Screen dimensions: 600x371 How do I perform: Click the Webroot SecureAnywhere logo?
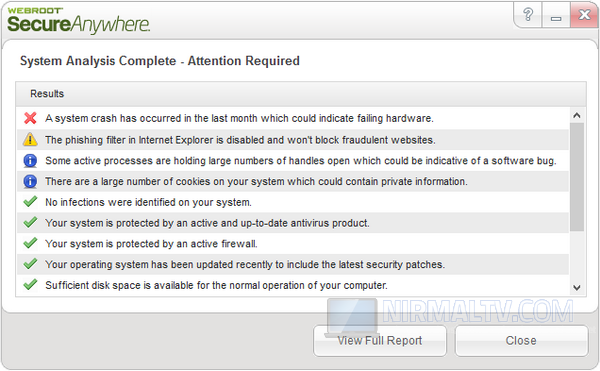click(78, 20)
